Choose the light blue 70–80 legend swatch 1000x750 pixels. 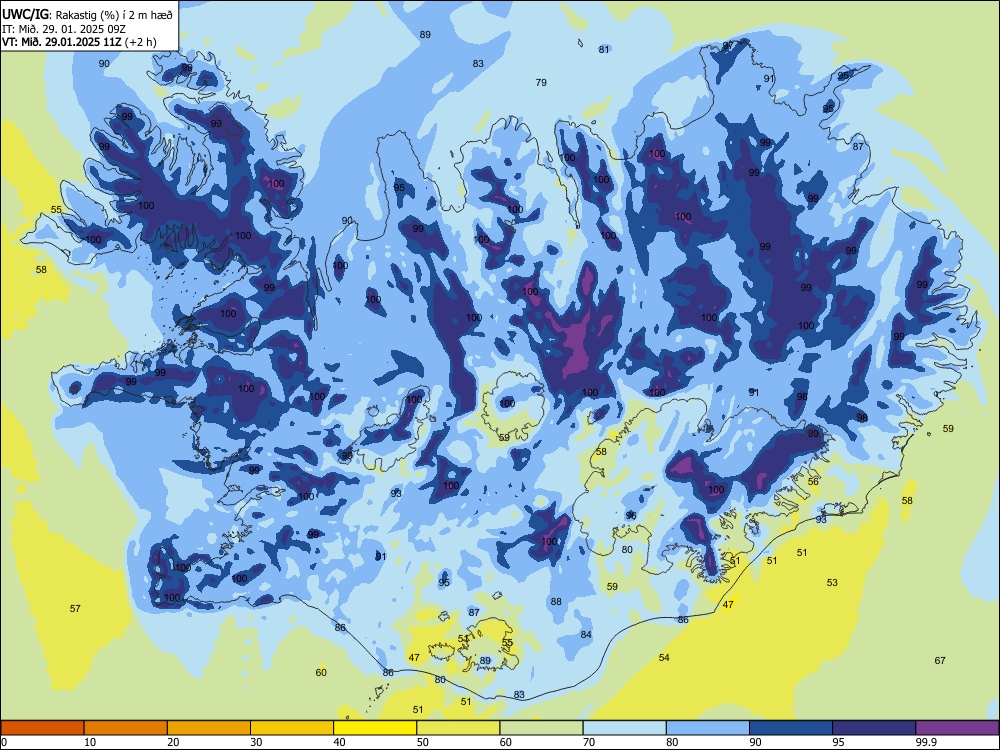pyautogui.click(x=624, y=728)
